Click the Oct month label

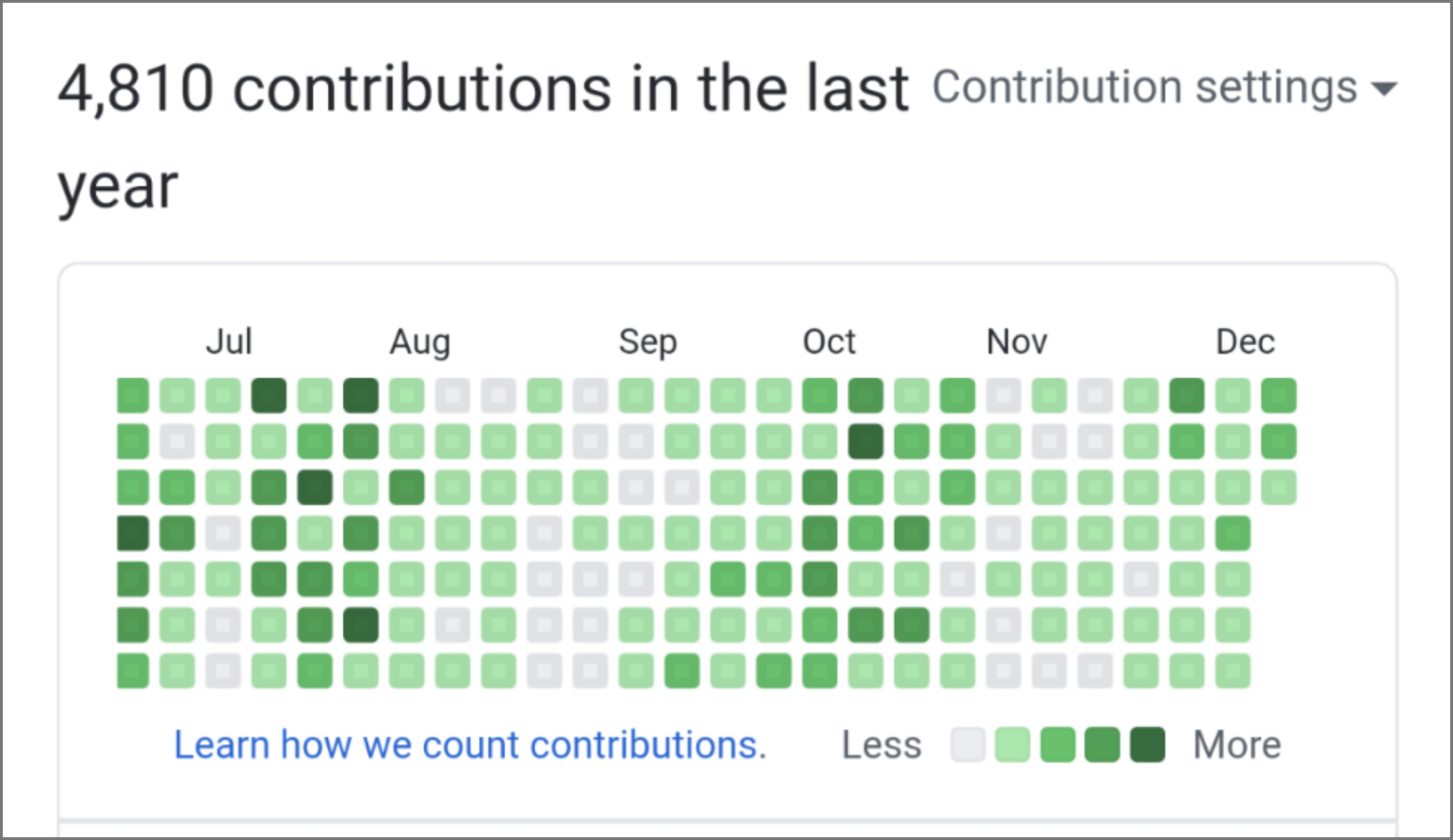point(829,342)
